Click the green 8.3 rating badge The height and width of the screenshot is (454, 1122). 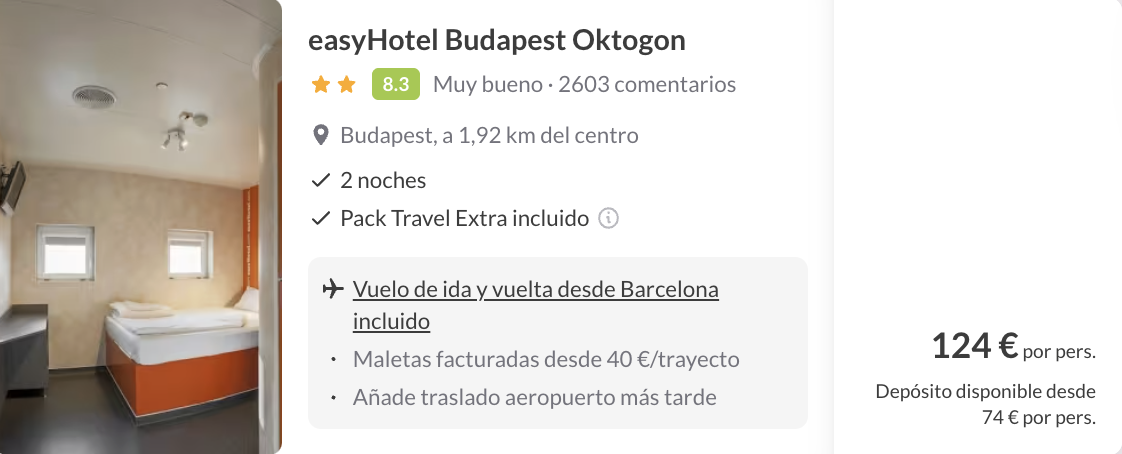395,84
